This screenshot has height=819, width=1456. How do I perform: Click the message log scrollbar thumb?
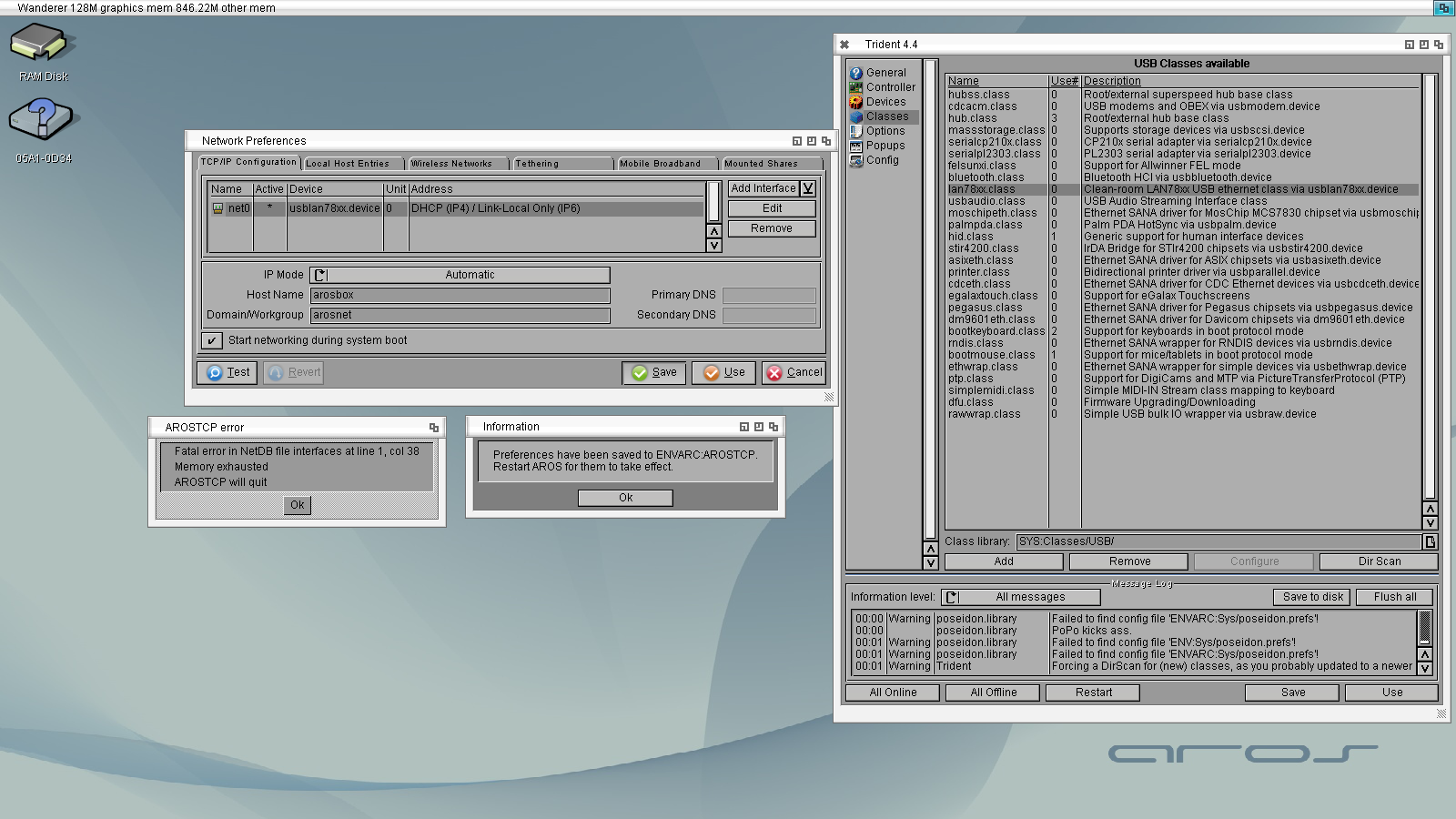1425,628
